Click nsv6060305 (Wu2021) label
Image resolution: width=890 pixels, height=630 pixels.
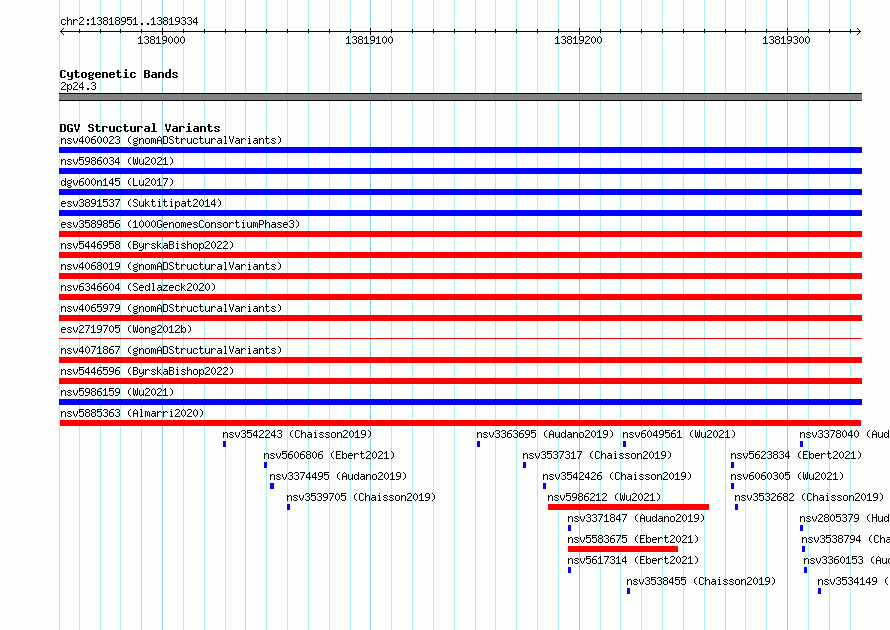(787, 476)
